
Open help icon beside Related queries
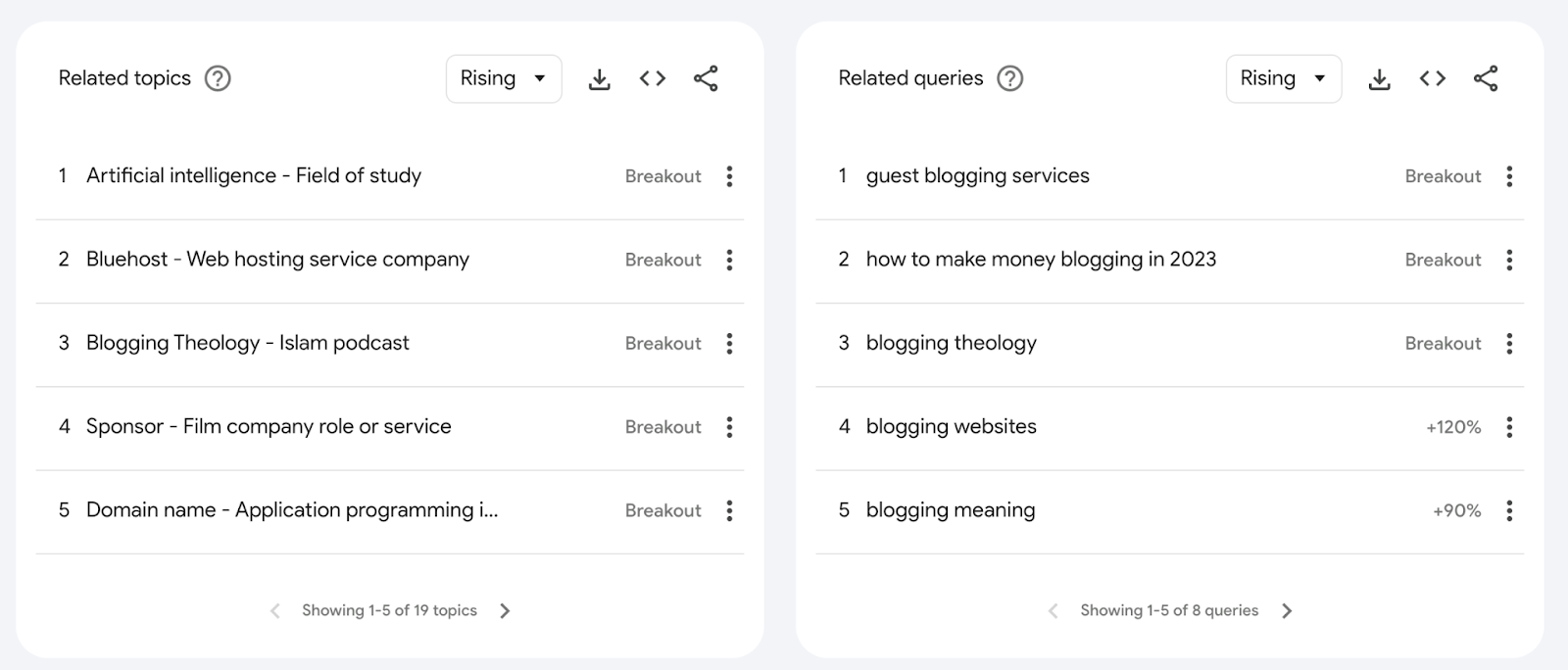tap(1009, 78)
